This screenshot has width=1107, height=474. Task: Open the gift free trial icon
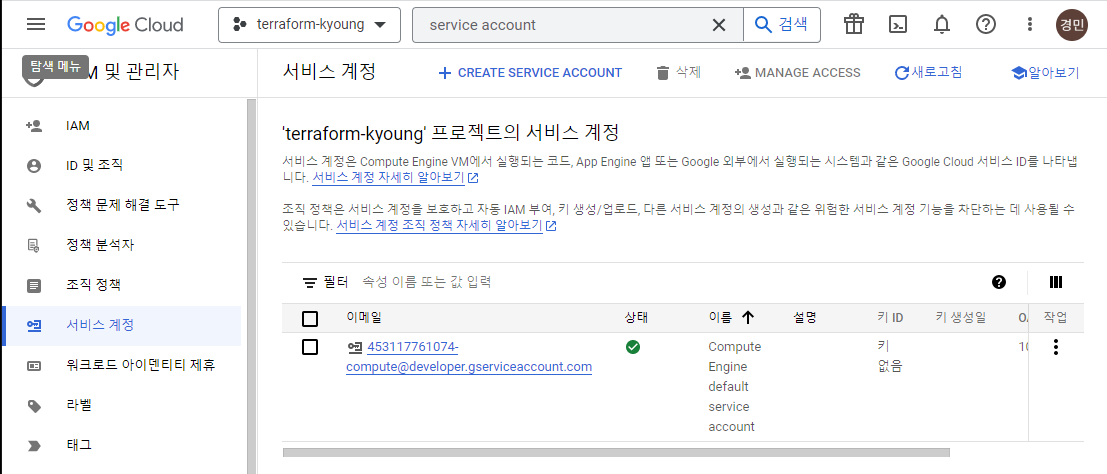coord(854,25)
